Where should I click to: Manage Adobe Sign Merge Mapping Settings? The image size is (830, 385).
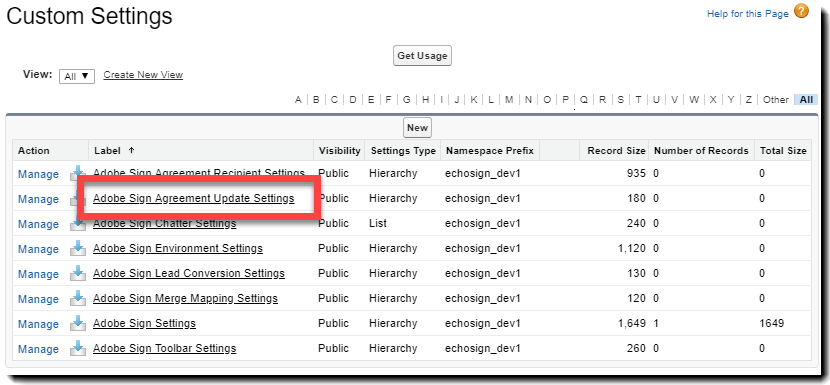pyautogui.click(x=38, y=299)
